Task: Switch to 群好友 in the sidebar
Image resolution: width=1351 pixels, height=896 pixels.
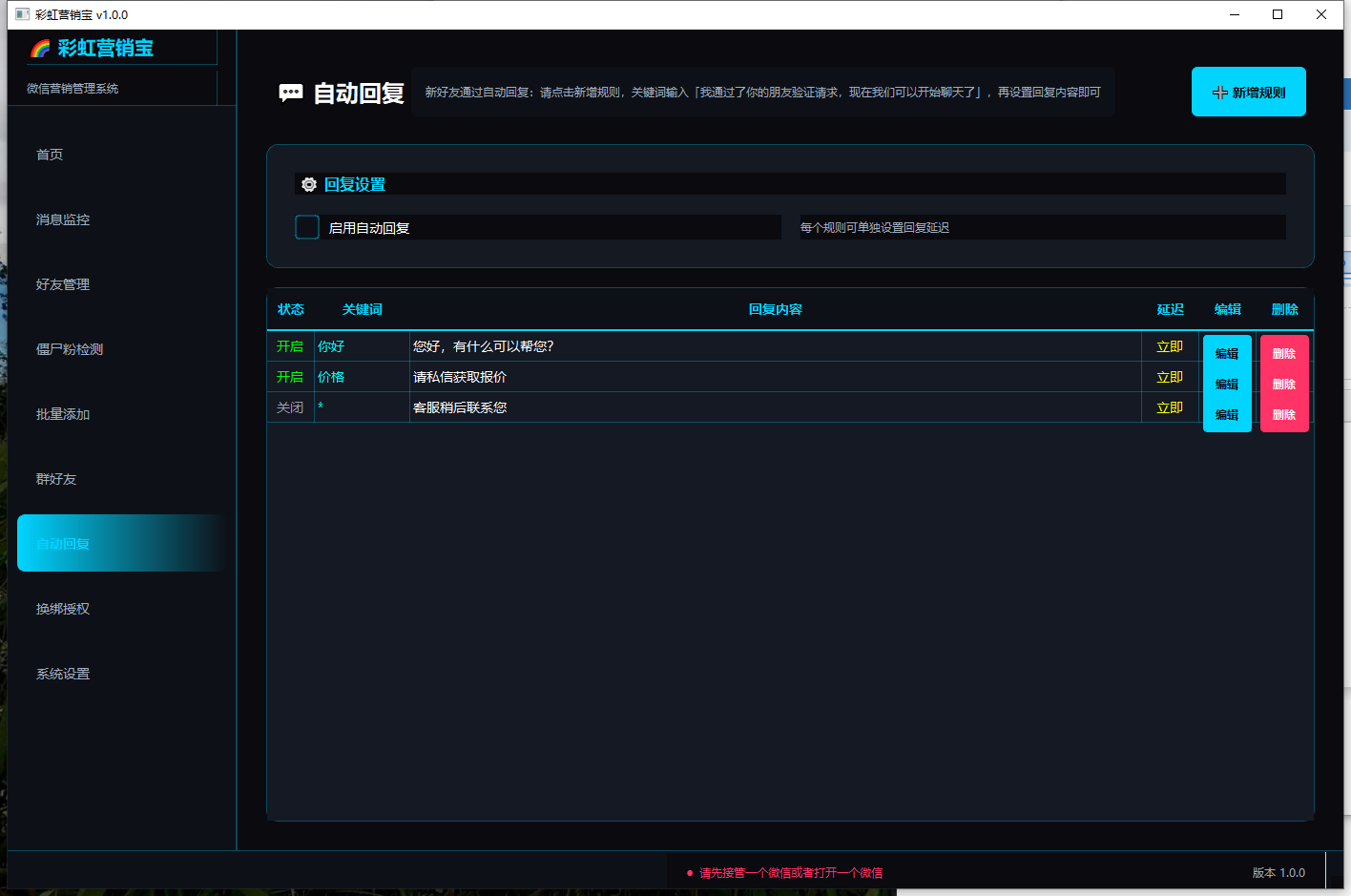Action: point(122,479)
